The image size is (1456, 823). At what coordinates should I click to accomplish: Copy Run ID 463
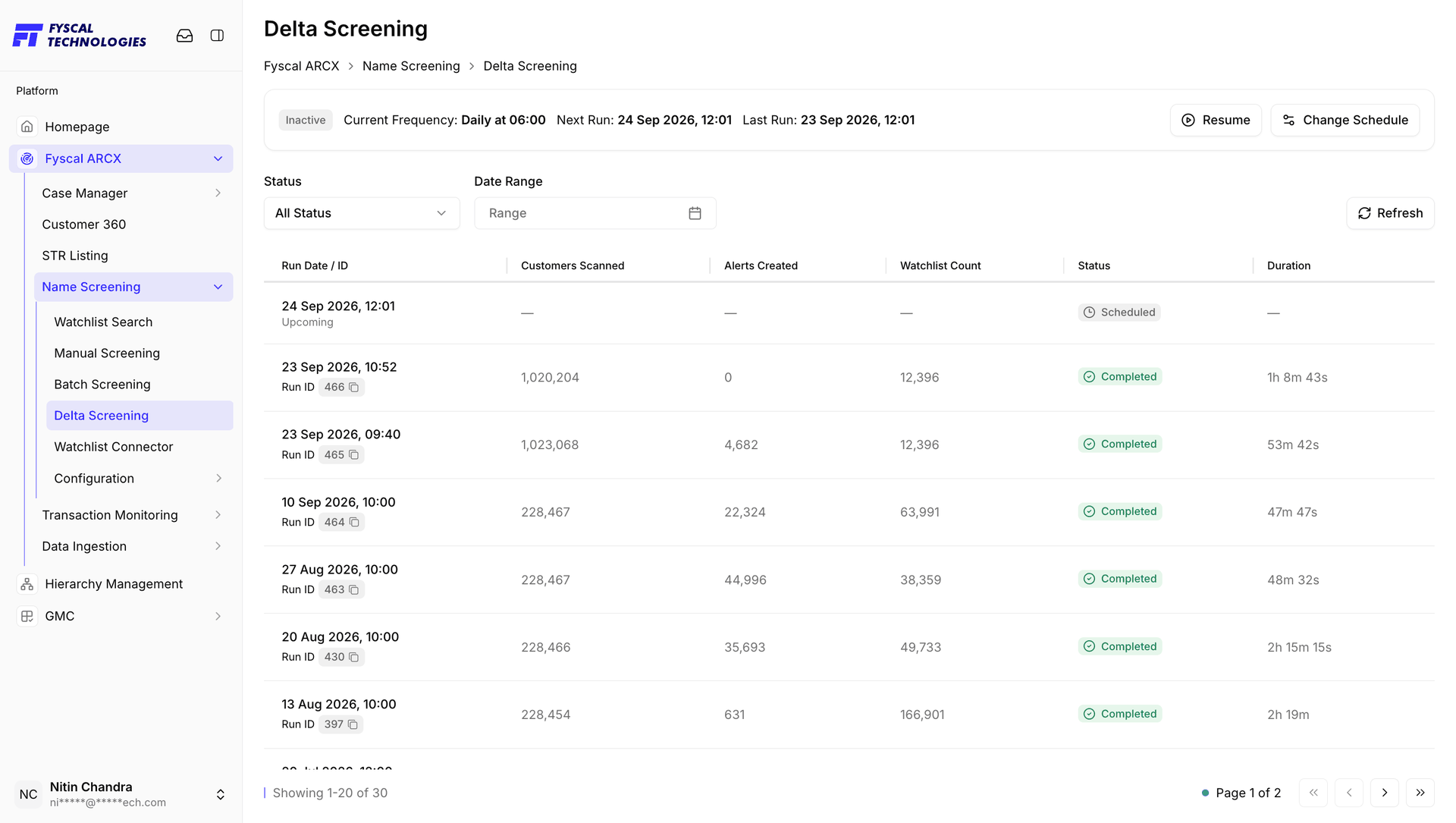(x=353, y=590)
